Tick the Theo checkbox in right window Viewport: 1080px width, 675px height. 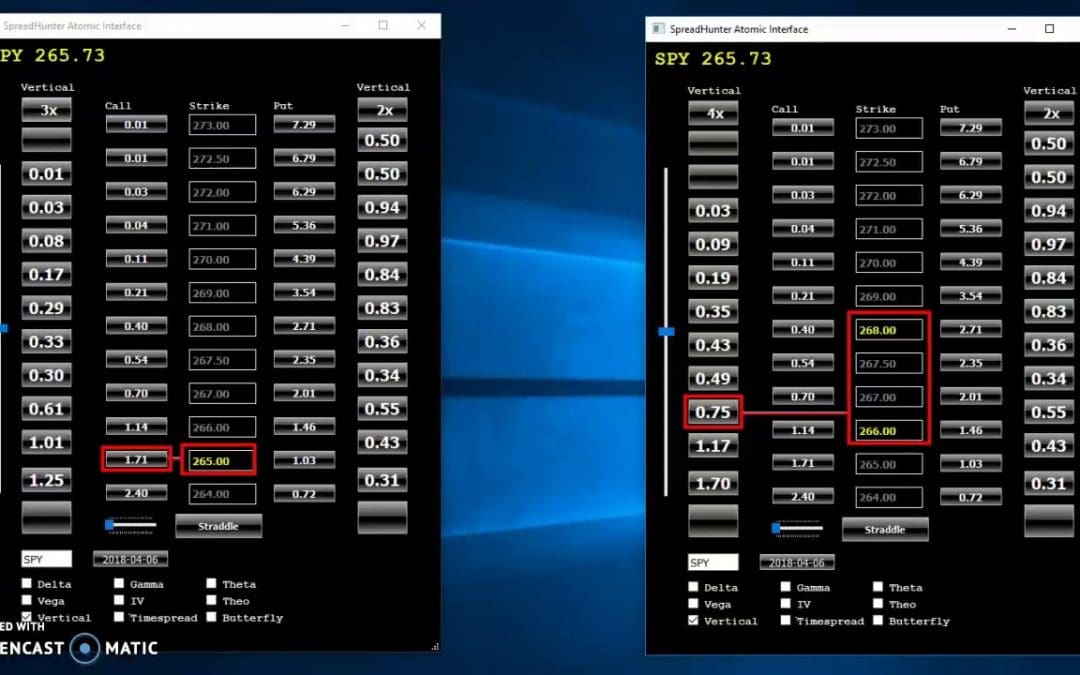pos(878,604)
